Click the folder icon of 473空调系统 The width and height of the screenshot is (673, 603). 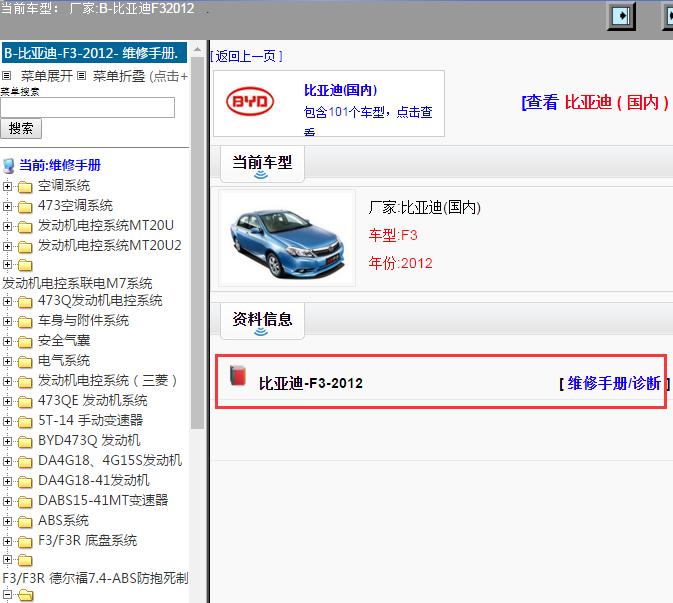[25, 207]
